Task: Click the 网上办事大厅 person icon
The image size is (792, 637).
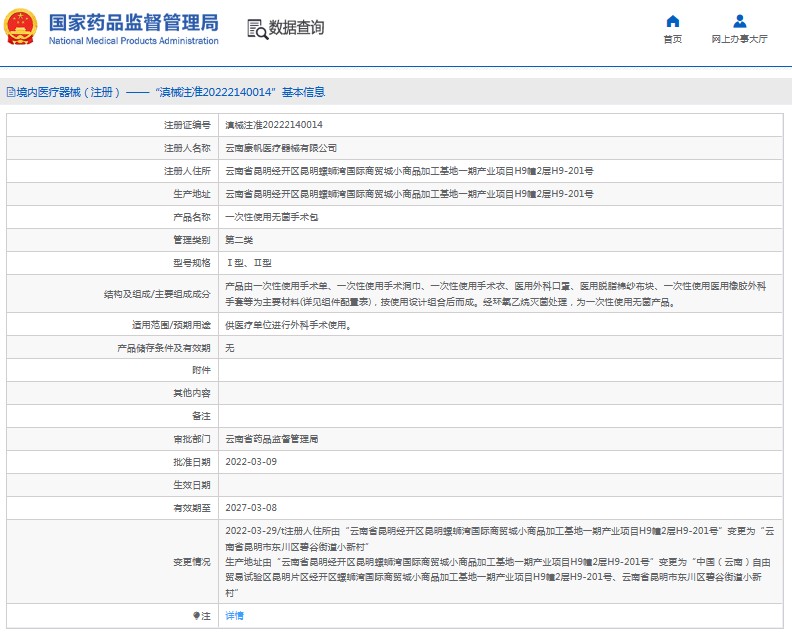Action: click(x=739, y=21)
